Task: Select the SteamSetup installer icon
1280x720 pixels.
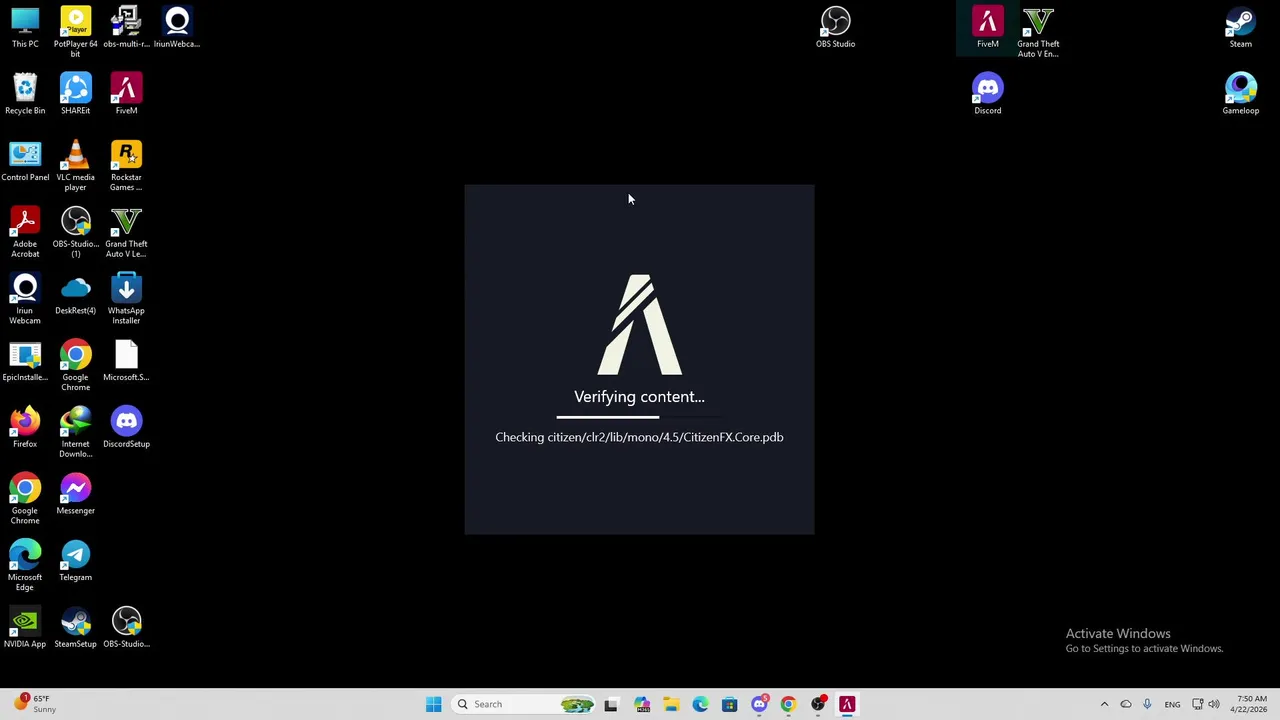Action: point(75,628)
